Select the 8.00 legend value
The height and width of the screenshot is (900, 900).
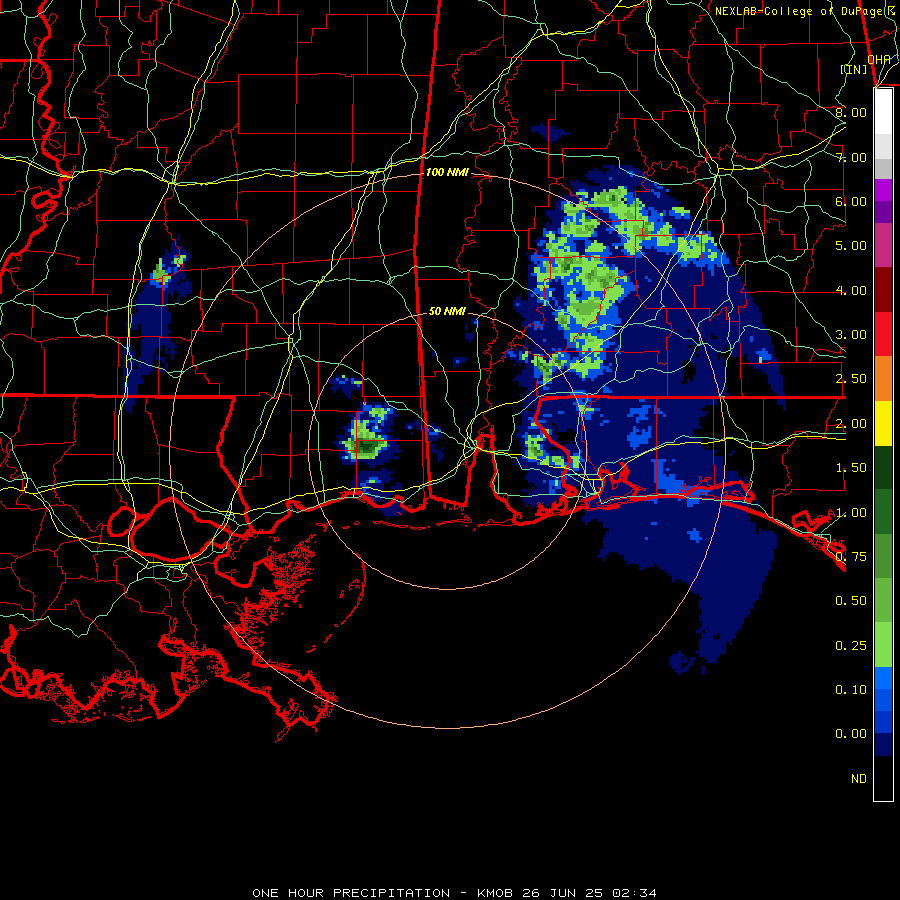(x=851, y=112)
